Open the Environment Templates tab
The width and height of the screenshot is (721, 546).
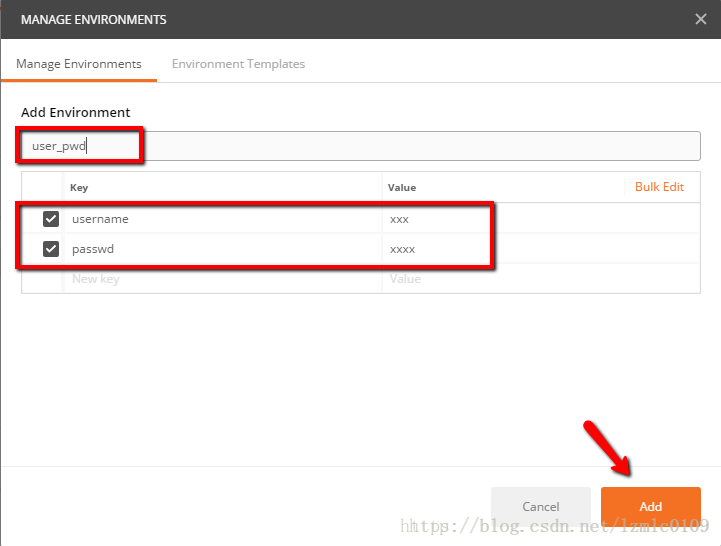[238, 64]
